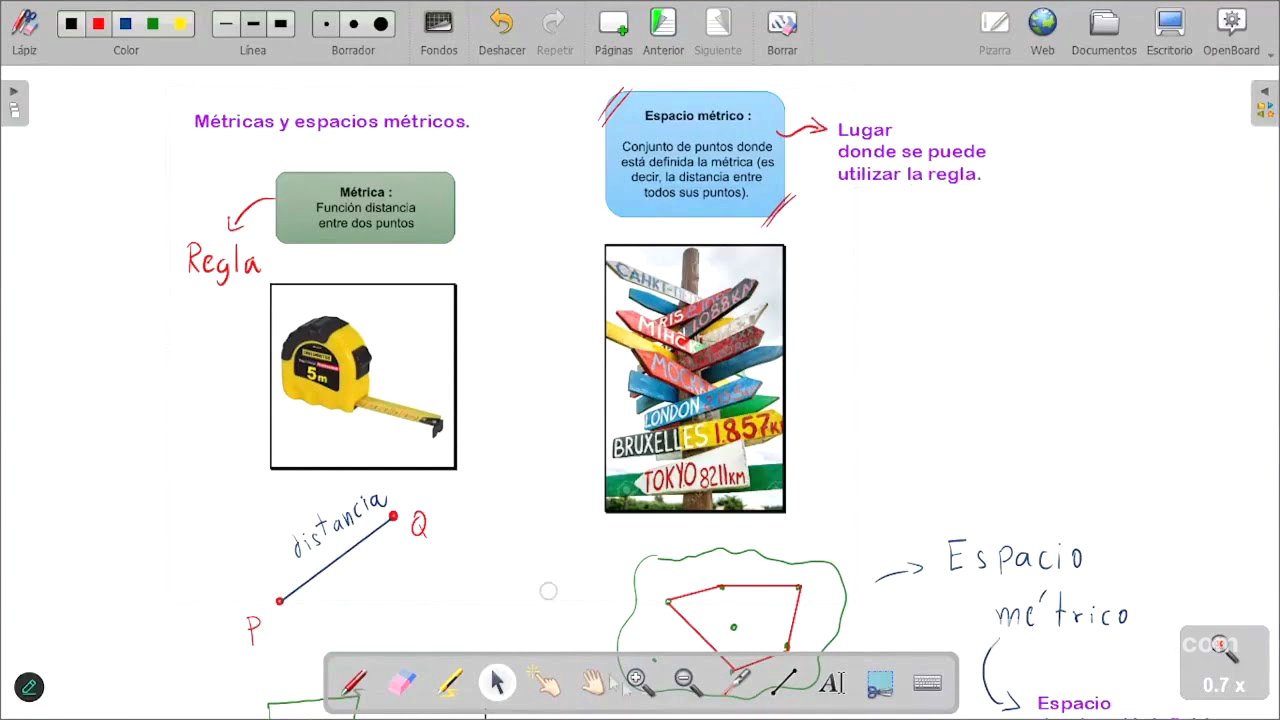
Task: Switch to Documentos mode
Action: click(1103, 32)
